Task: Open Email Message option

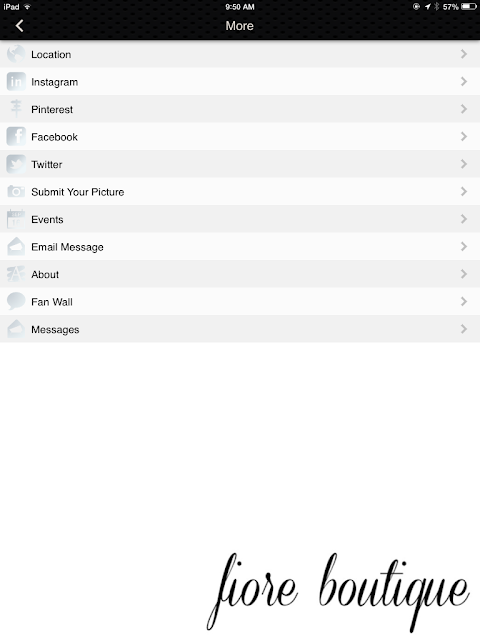Action: point(240,247)
